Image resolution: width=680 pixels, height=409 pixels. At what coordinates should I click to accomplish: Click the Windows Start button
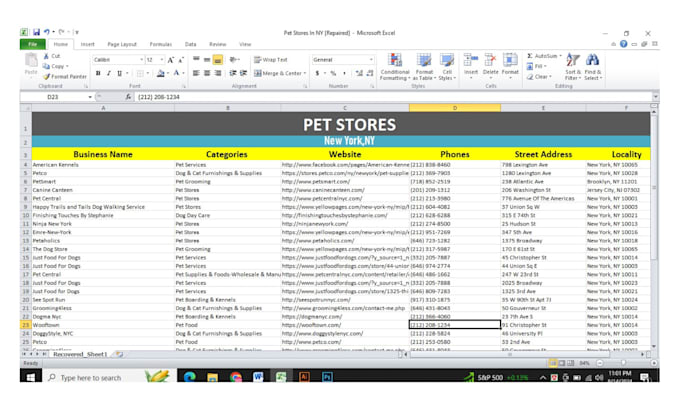[31, 377]
